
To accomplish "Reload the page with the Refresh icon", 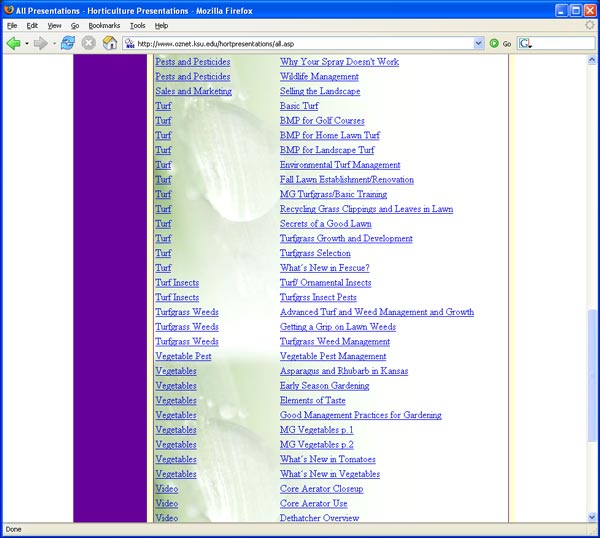I will click(x=68, y=43).
